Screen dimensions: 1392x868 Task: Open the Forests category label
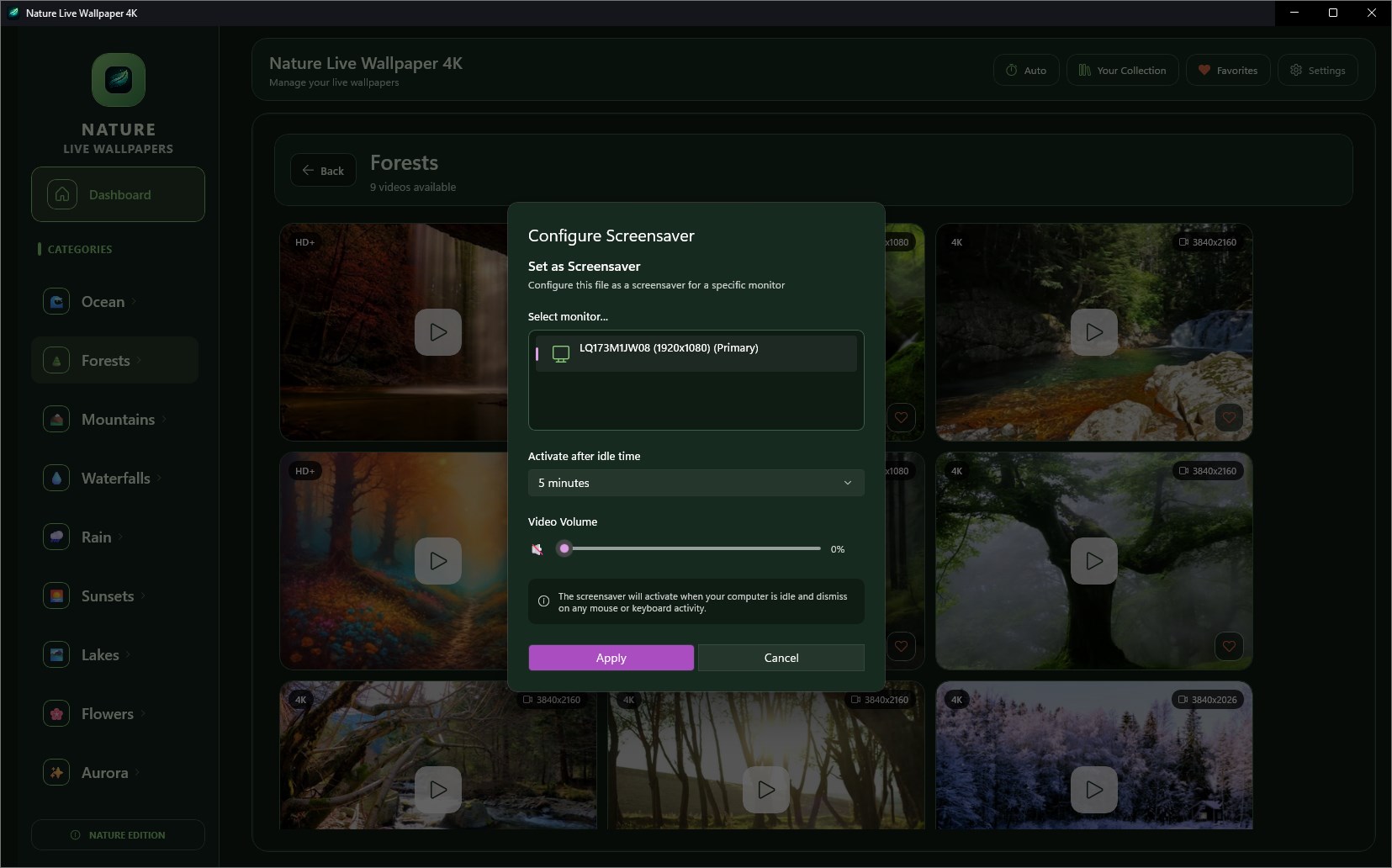coord(106,361)
